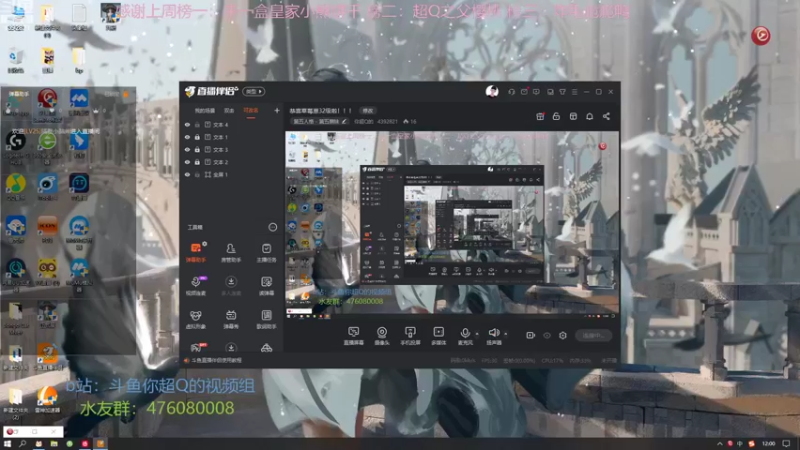The width and height of the screenshot is (800, 450).
Task: Click the stream preview canvas
Action: point(452,224)
